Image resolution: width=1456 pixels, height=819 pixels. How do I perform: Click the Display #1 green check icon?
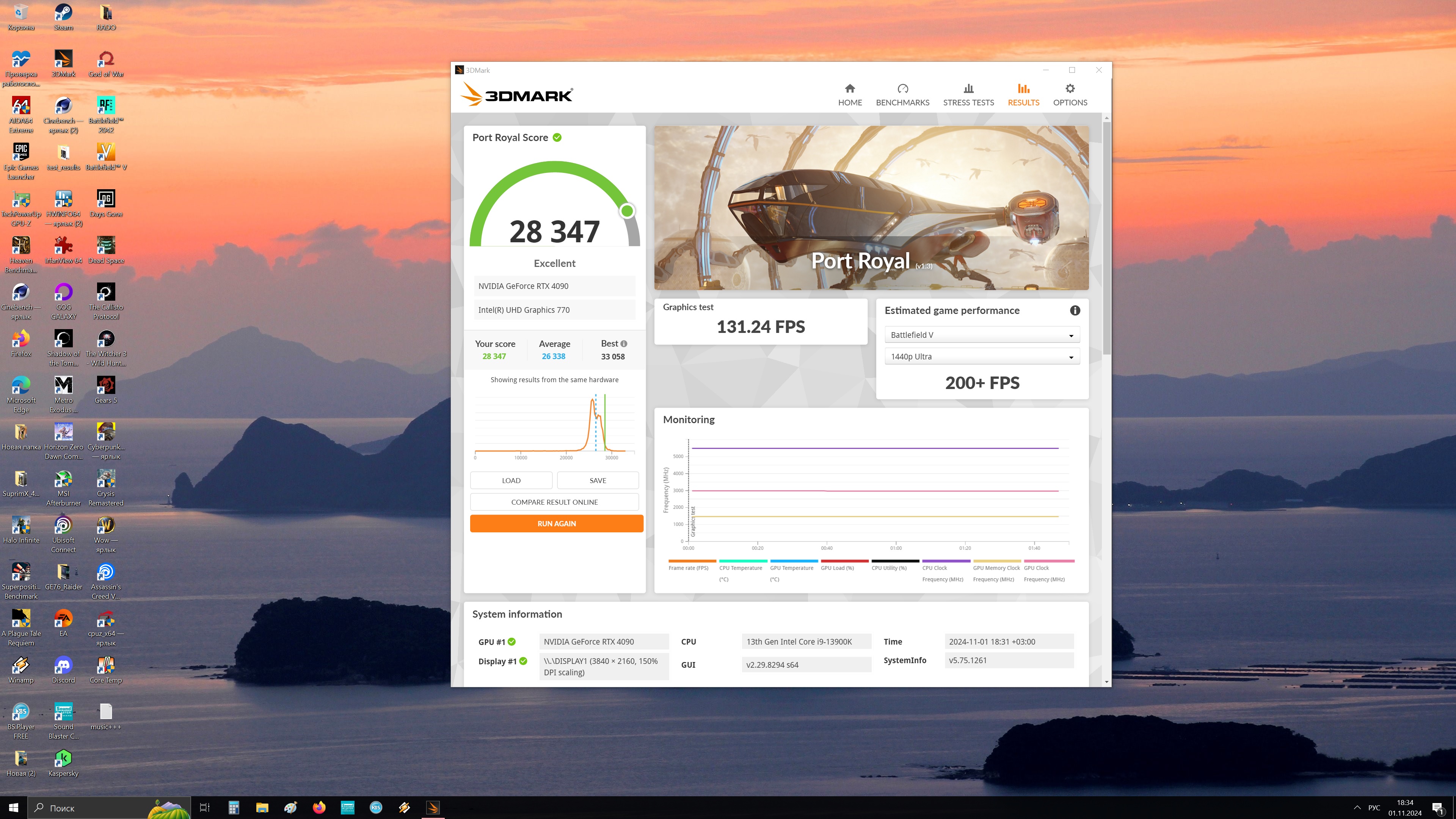tap(523, 661)
